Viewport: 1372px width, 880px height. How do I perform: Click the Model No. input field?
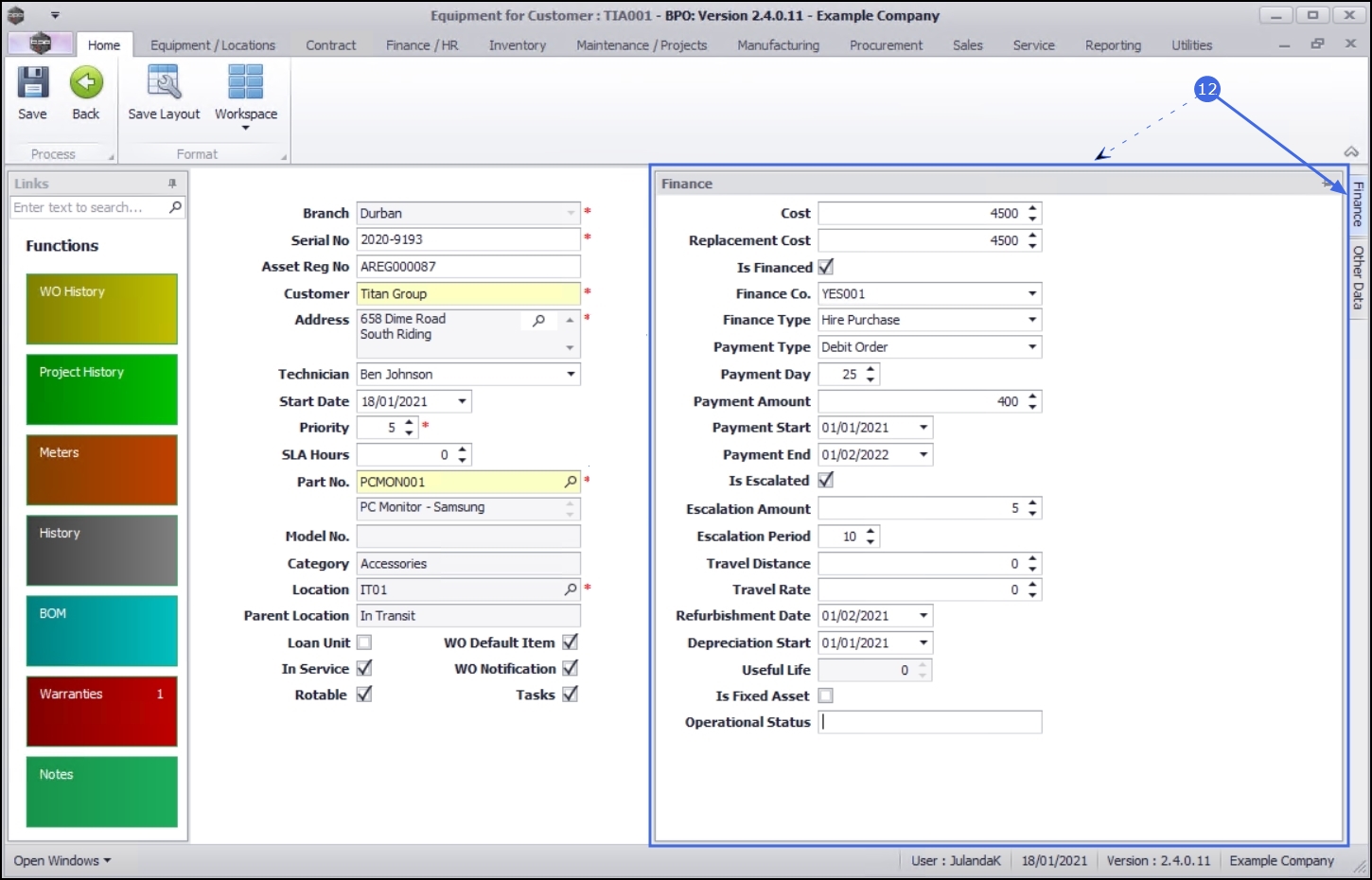point(468,537)
